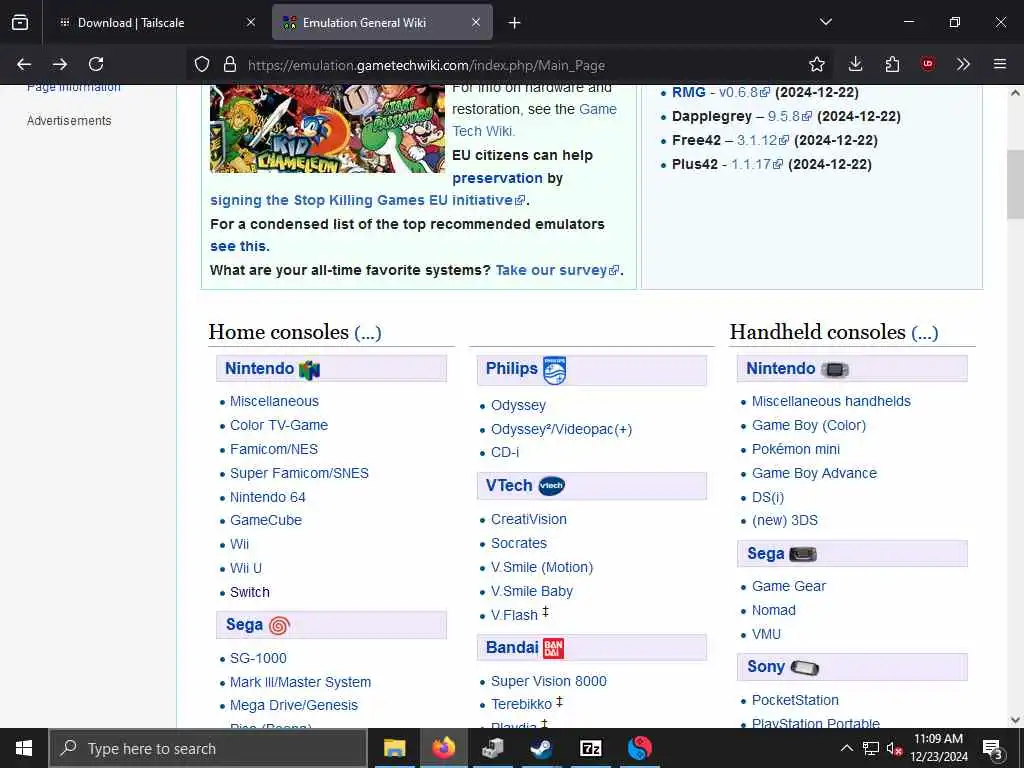Click the Nintendo home consoles heading
This screenshot has height=768, width=1024.
pos(259,369)
